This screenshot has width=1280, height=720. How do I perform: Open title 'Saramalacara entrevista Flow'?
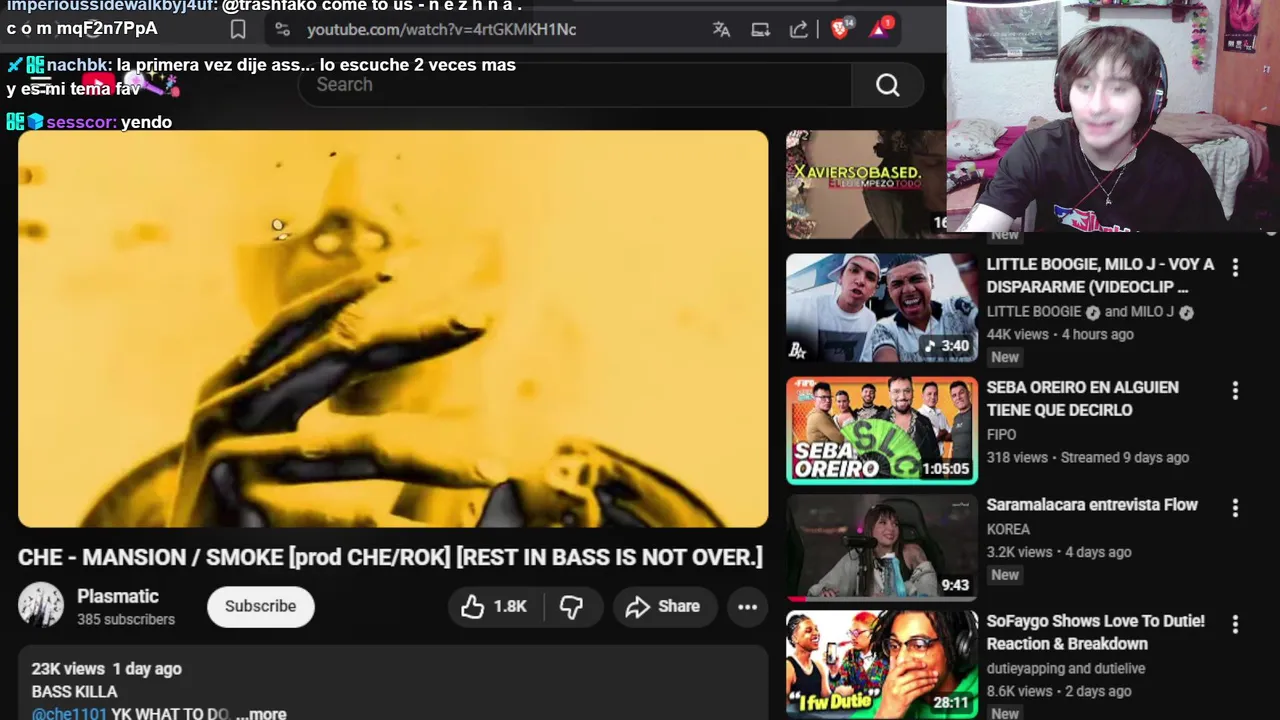pyautogui.click(x=1092, y=505)
